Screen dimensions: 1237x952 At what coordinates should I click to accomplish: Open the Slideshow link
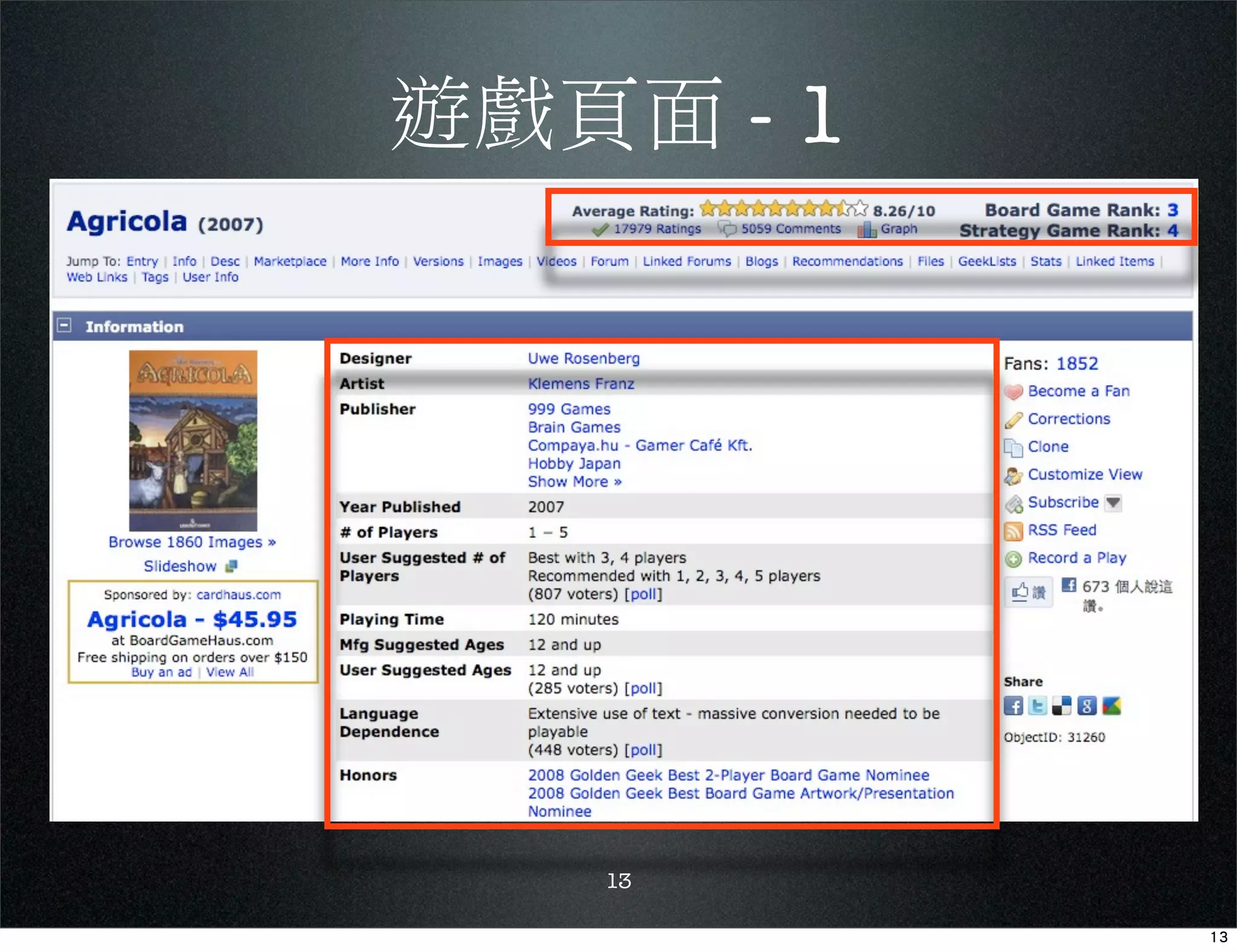180,567
